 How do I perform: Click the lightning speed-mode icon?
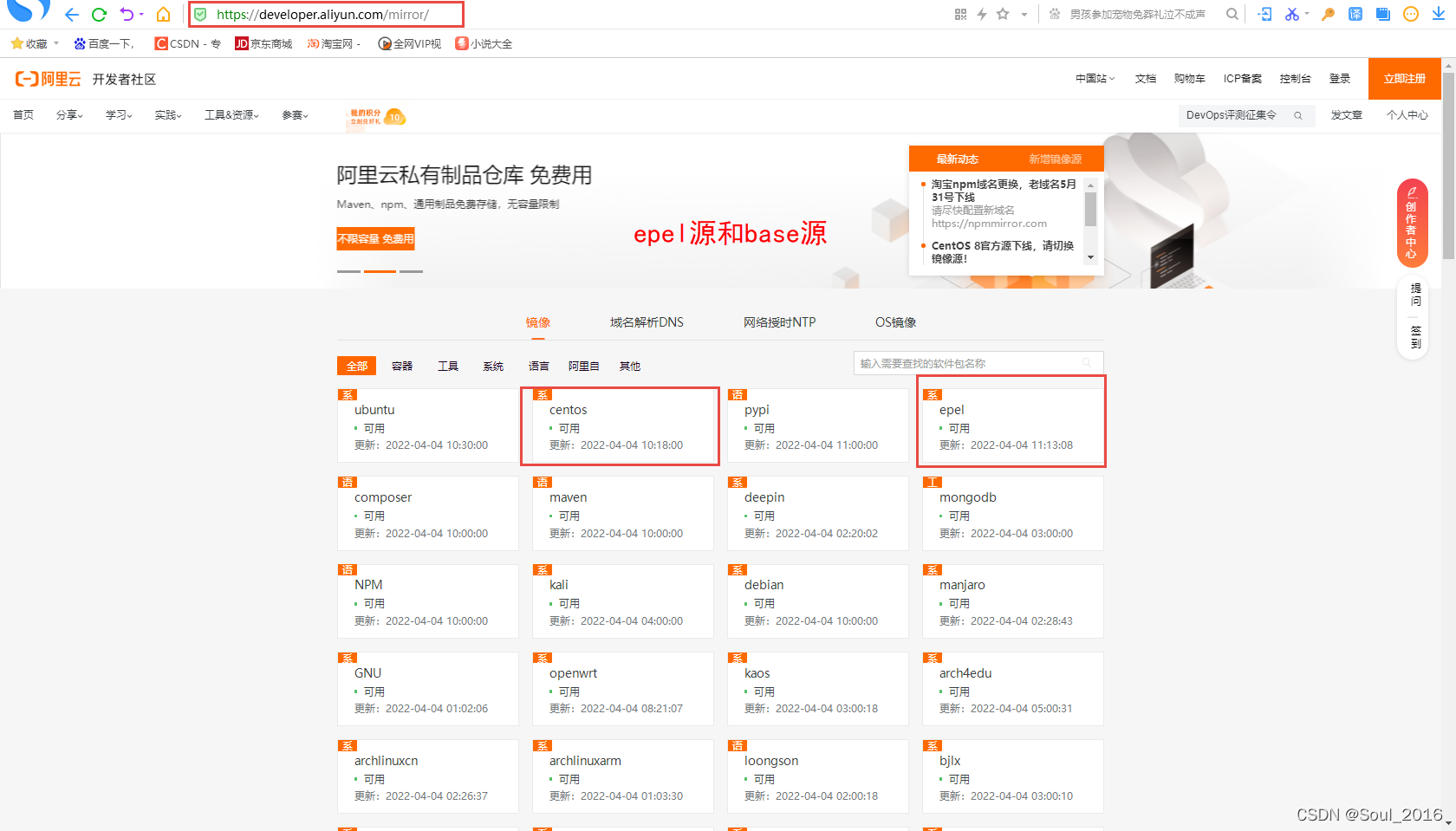pyautogui.click(x=981, y=14)
